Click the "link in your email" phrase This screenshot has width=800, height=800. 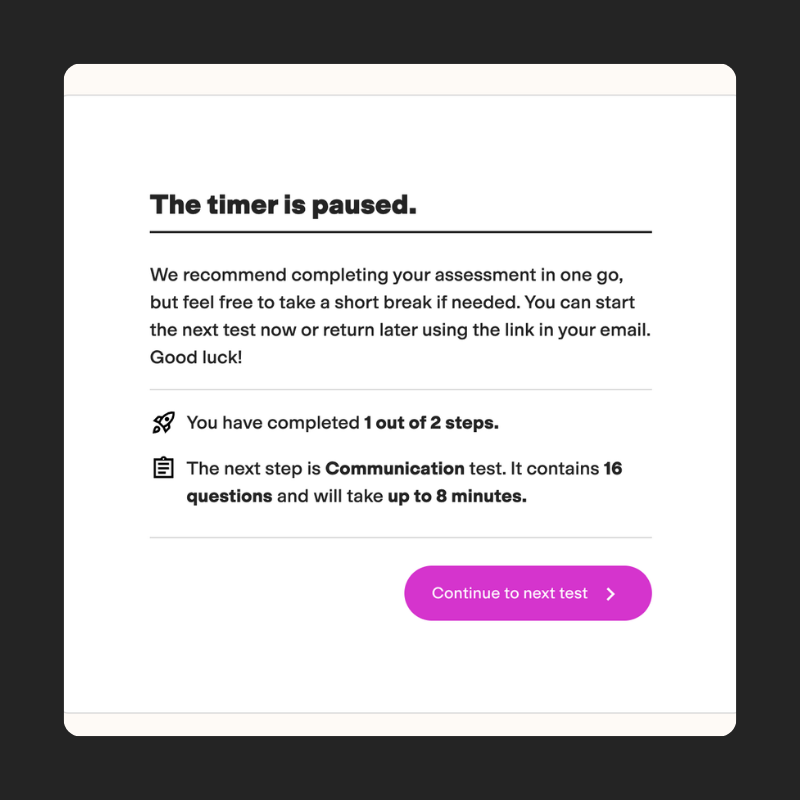point(568,329)
